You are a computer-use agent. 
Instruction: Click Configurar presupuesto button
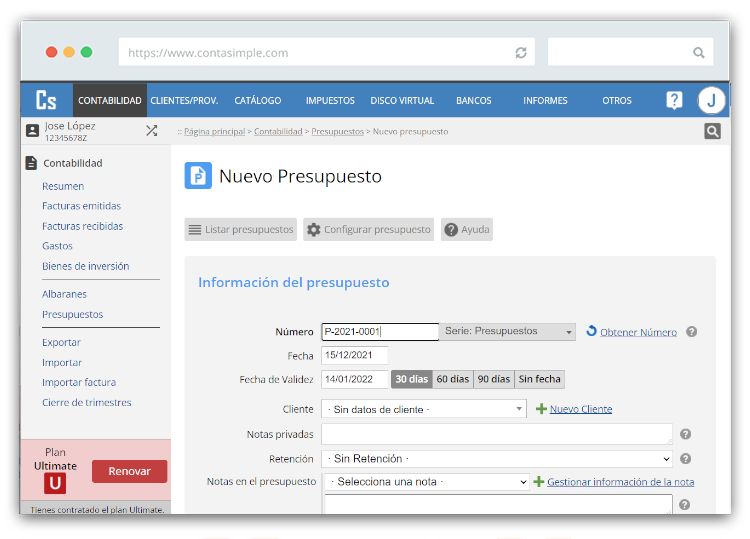tap(368, 230)
